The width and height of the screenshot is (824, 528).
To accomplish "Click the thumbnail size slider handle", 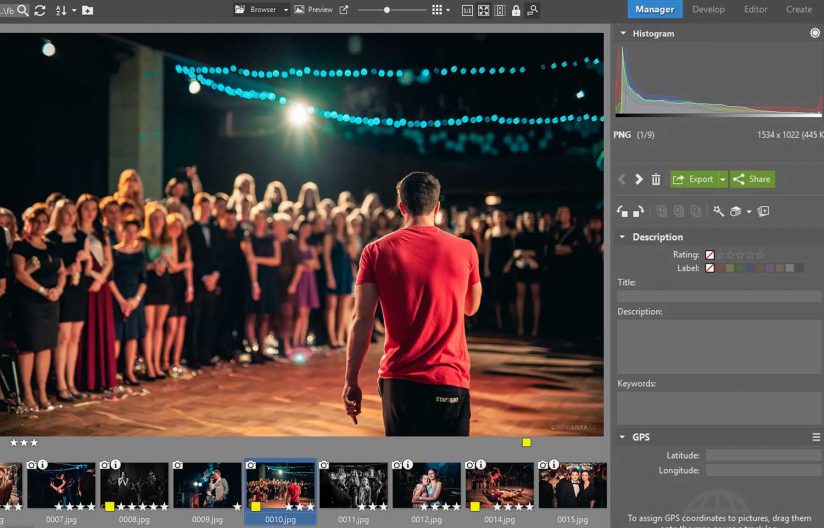I will 387,10.
